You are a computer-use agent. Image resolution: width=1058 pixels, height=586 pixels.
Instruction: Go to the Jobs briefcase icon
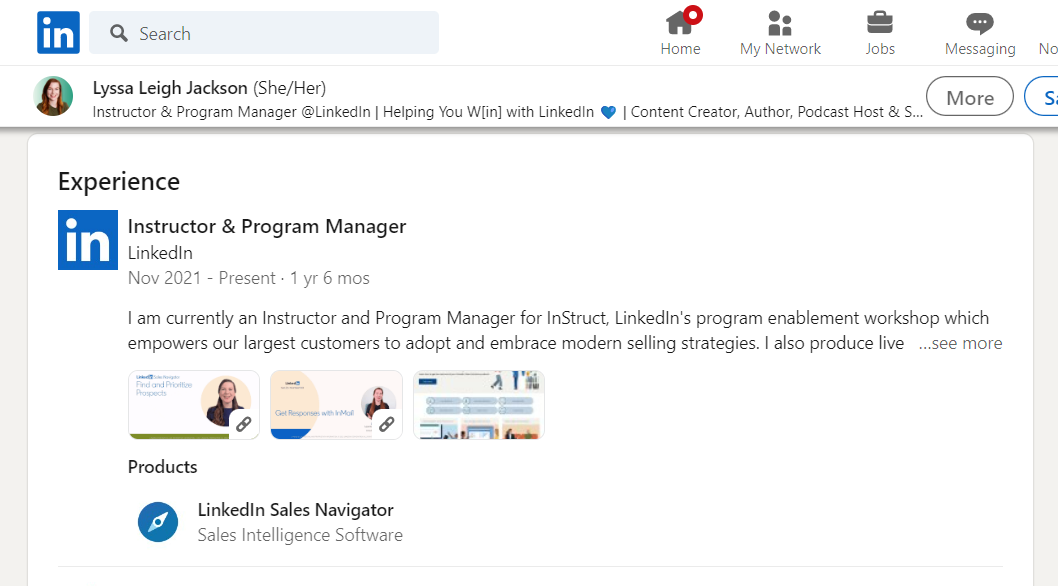click(x=880, y=23)
